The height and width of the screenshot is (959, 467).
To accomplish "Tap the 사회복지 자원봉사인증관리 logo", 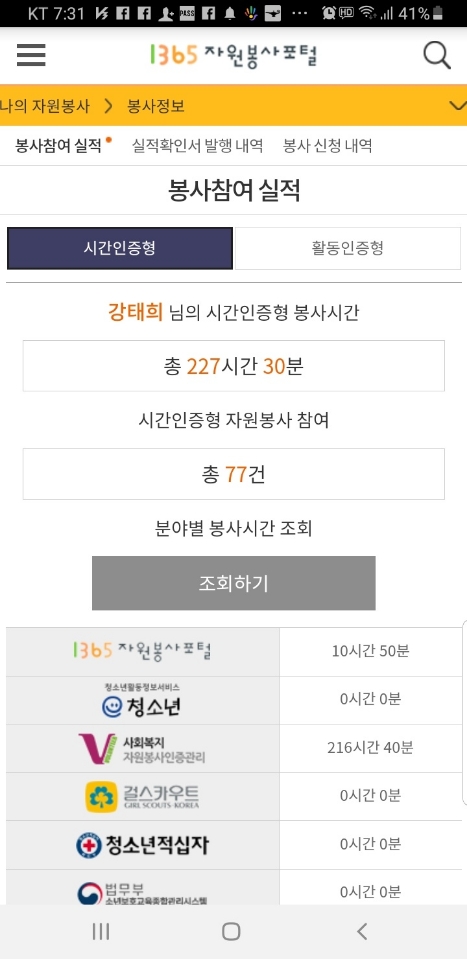I will coord(142,749).
